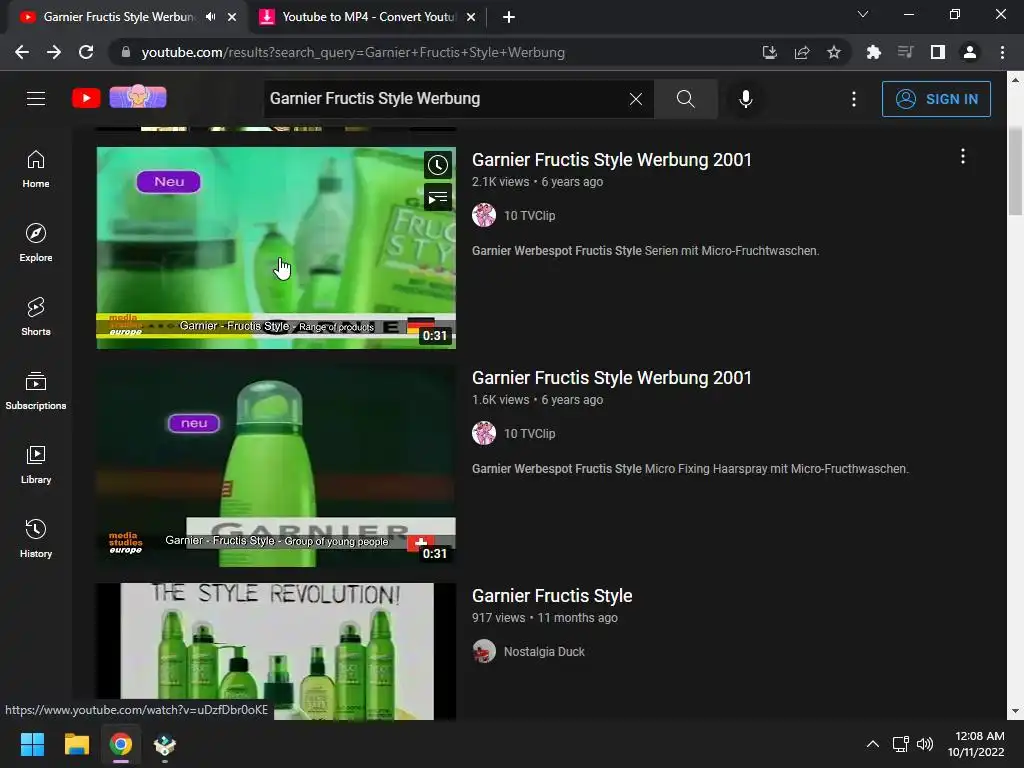
Task: Click the YouTube logo
Action: pos(86,99)
